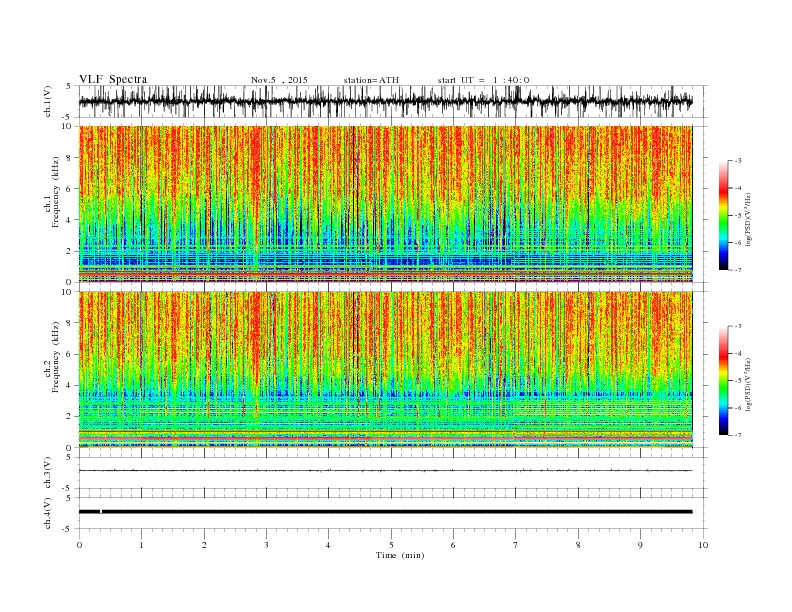Click the "8" kHz tick of ch.2 spectrogram
This screenshot has width=792, height=612.
(x=69, y=323)
